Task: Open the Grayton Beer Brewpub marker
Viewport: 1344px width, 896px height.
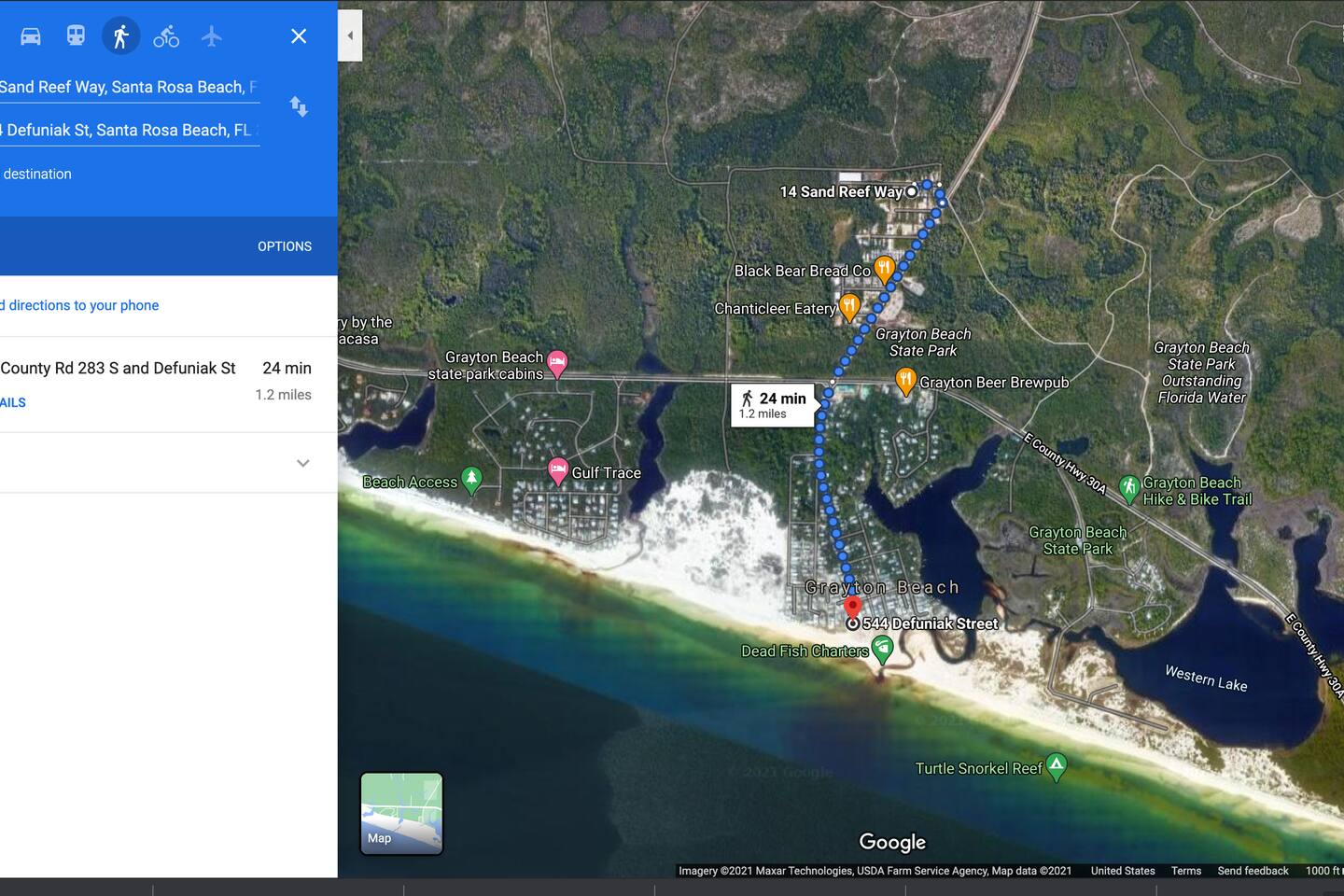Action: 905,380
